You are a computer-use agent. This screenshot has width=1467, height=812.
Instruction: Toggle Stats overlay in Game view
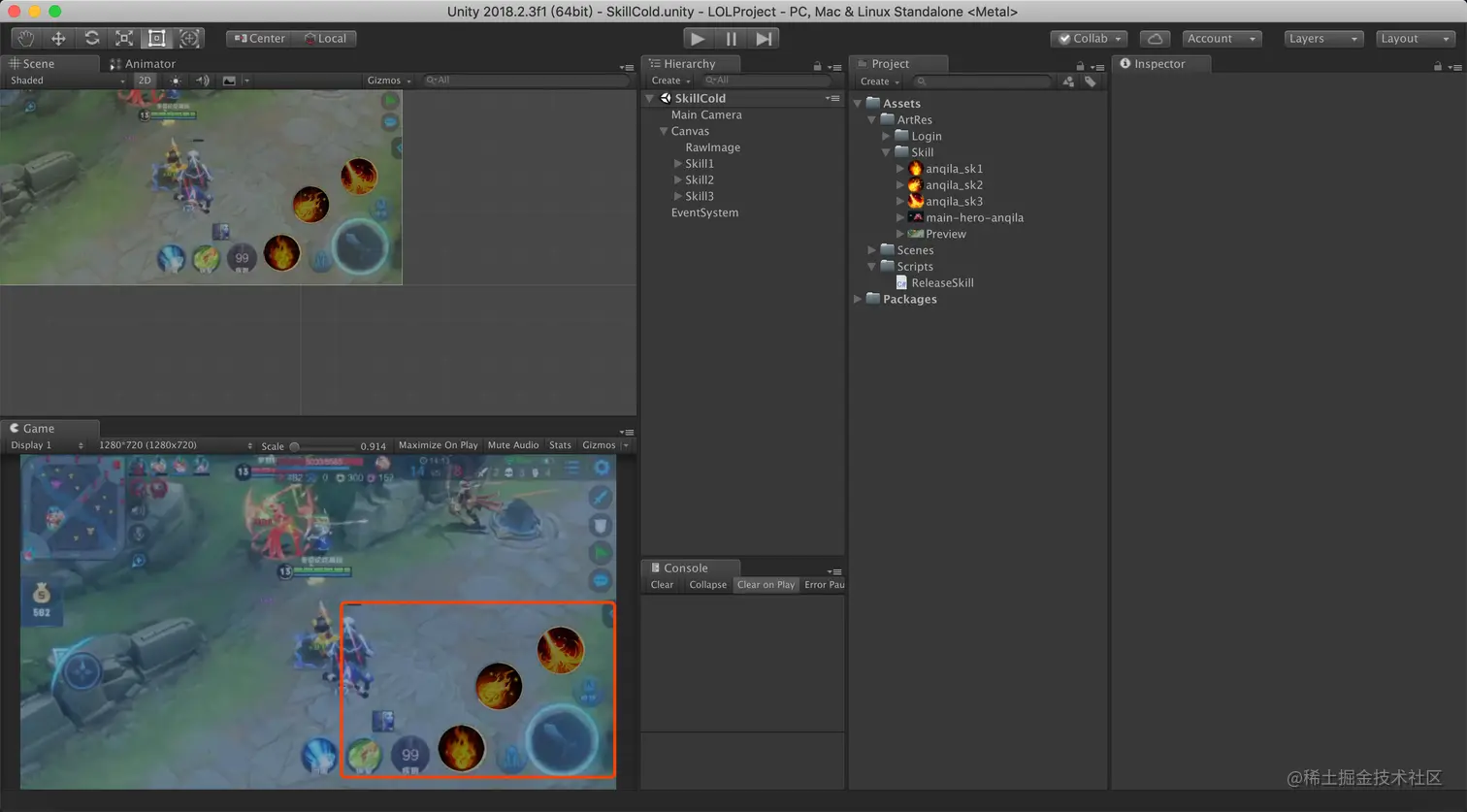point(560,445)
